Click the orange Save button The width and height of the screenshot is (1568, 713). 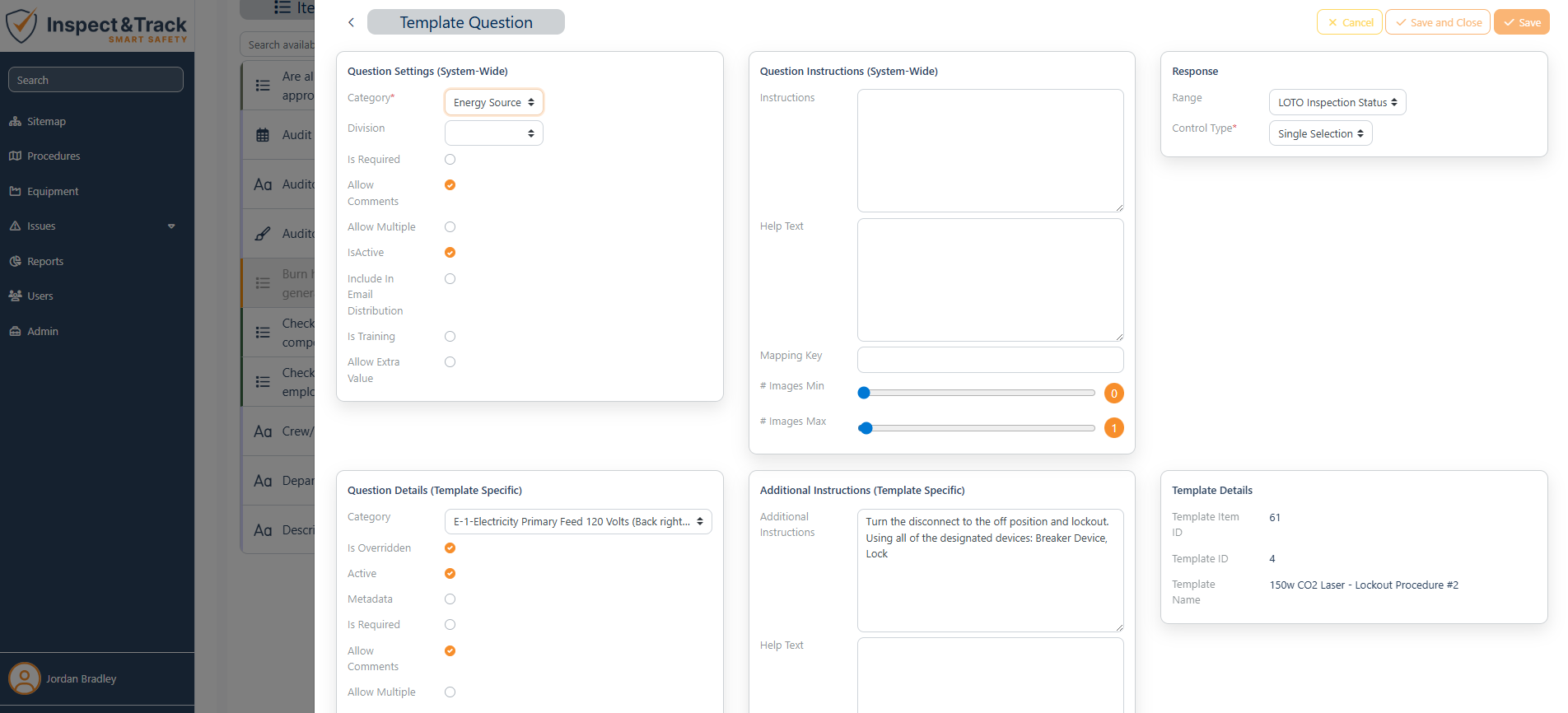[1522, 22]
